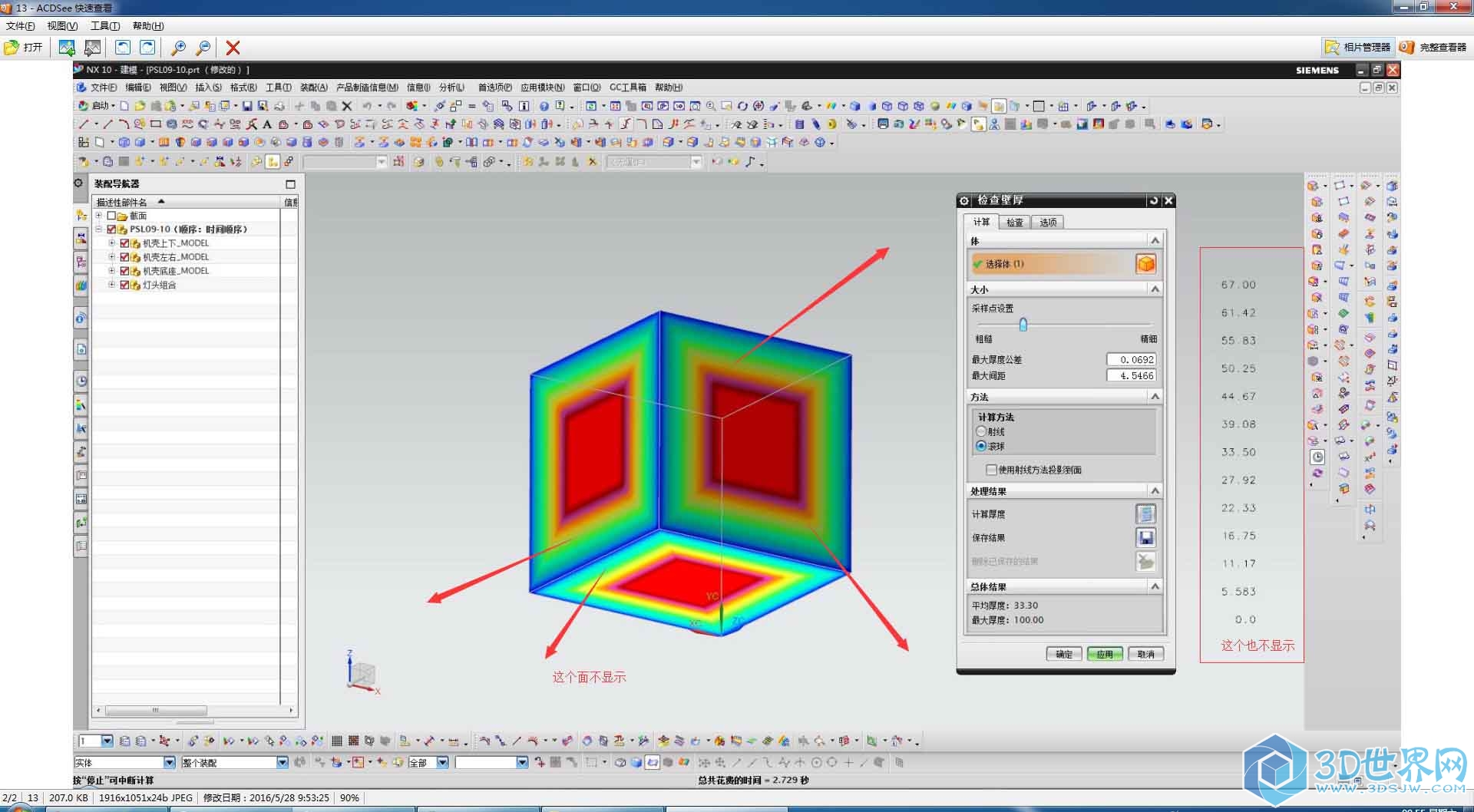Click 描述性部件名 column header
The width and height of the screenshot is (1474, 812).
pos(187,202)
